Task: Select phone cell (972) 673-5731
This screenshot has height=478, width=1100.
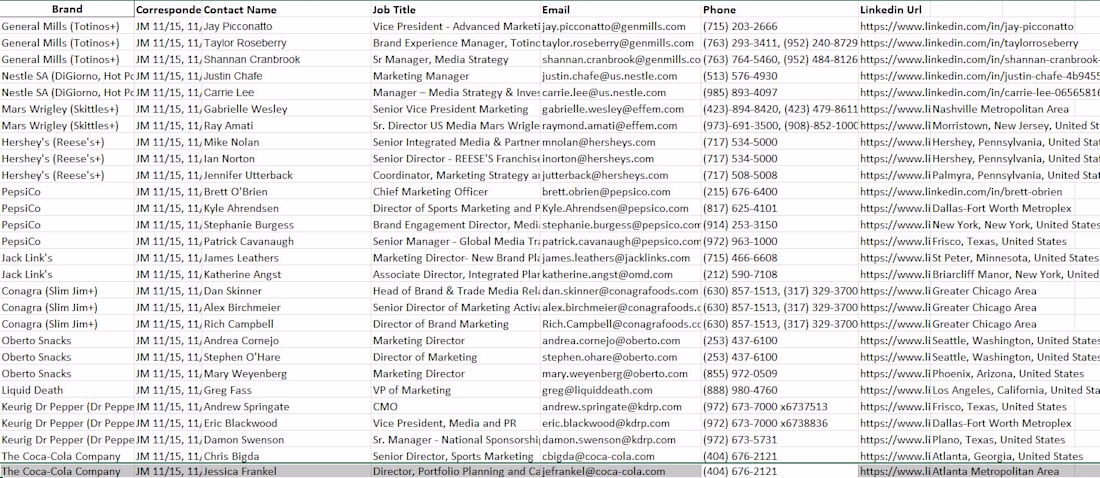Action: tap(779, 440)
